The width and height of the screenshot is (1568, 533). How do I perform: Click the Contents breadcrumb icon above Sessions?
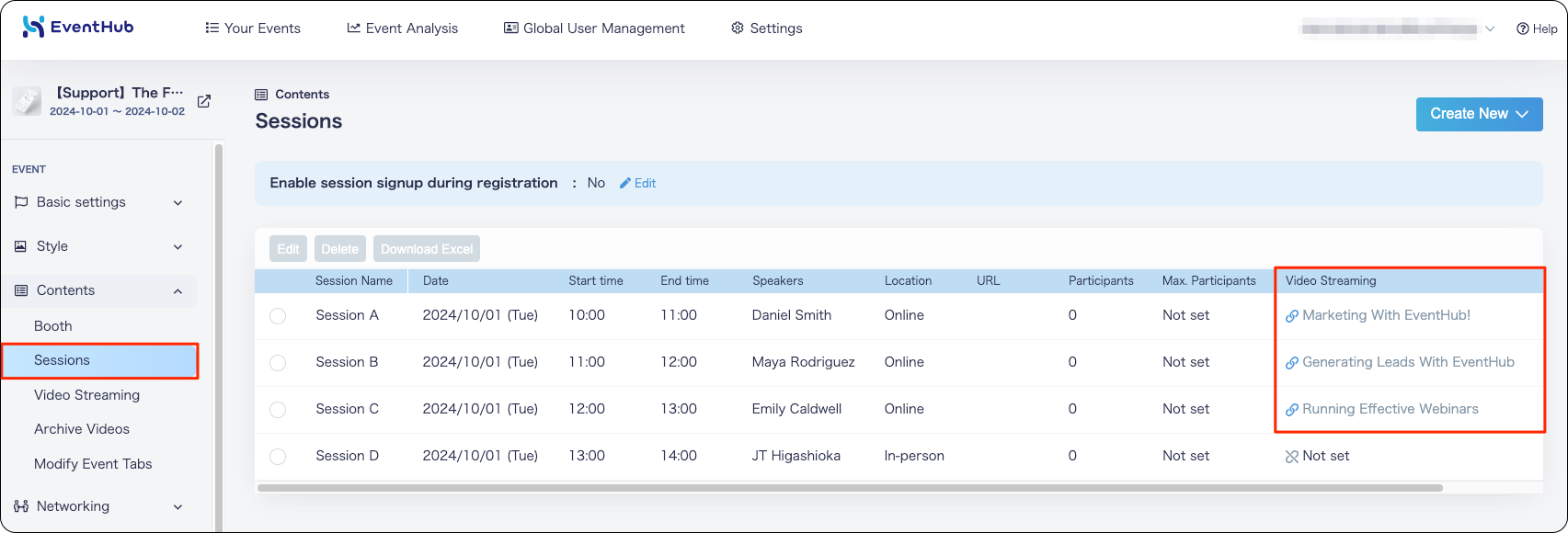(261, 95)
